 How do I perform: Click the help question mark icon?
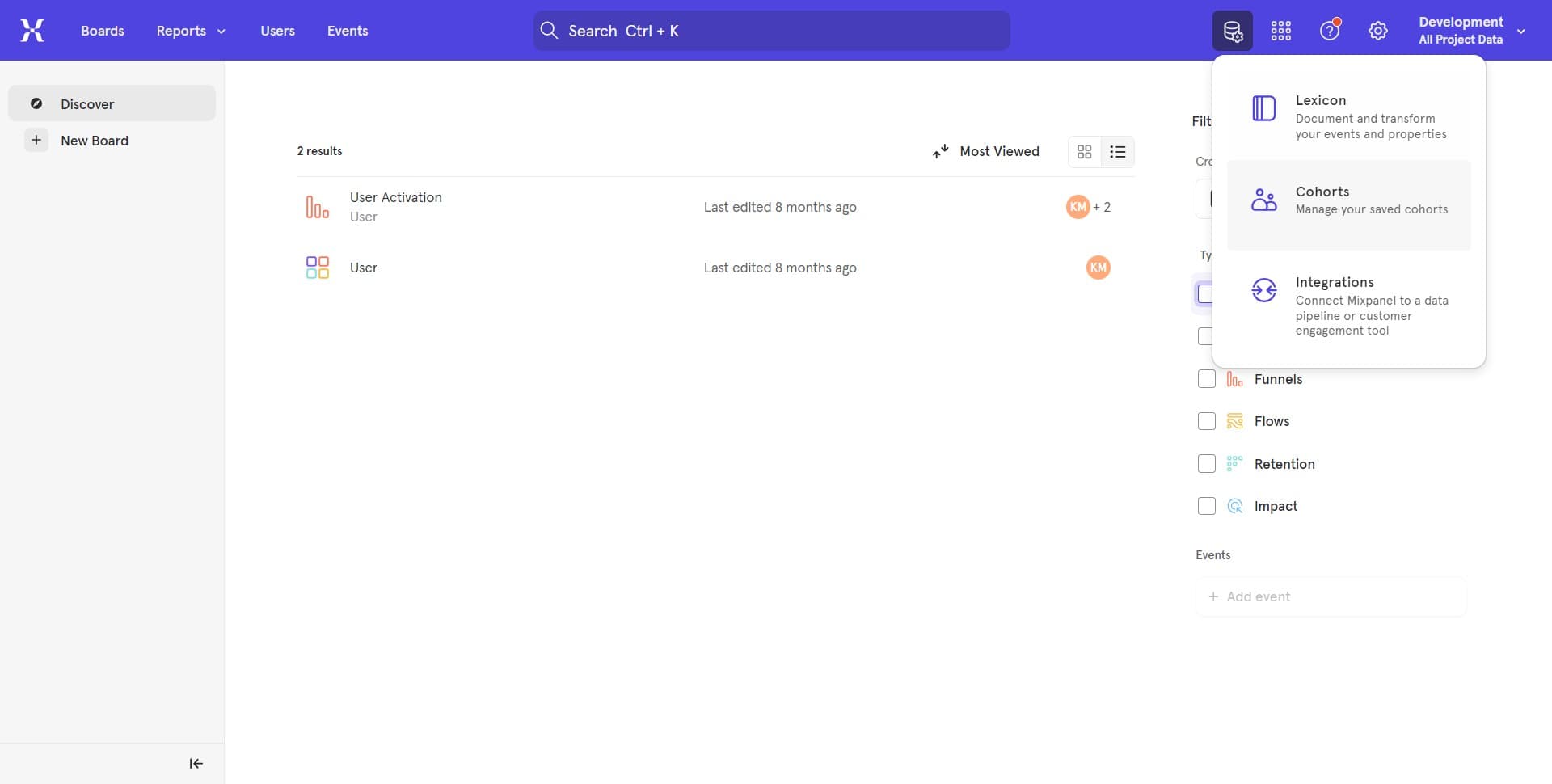coord(1328,30)
